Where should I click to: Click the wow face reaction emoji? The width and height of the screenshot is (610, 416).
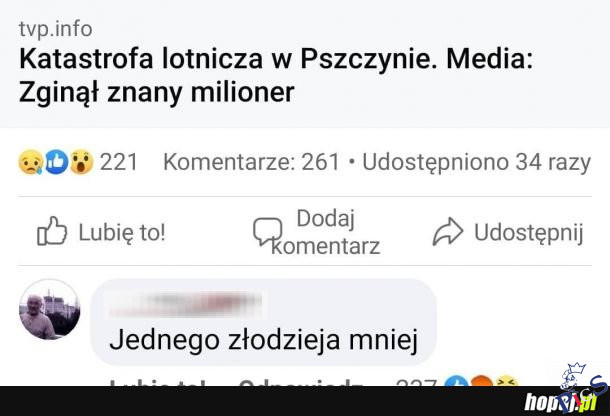[x=80, y=161]
